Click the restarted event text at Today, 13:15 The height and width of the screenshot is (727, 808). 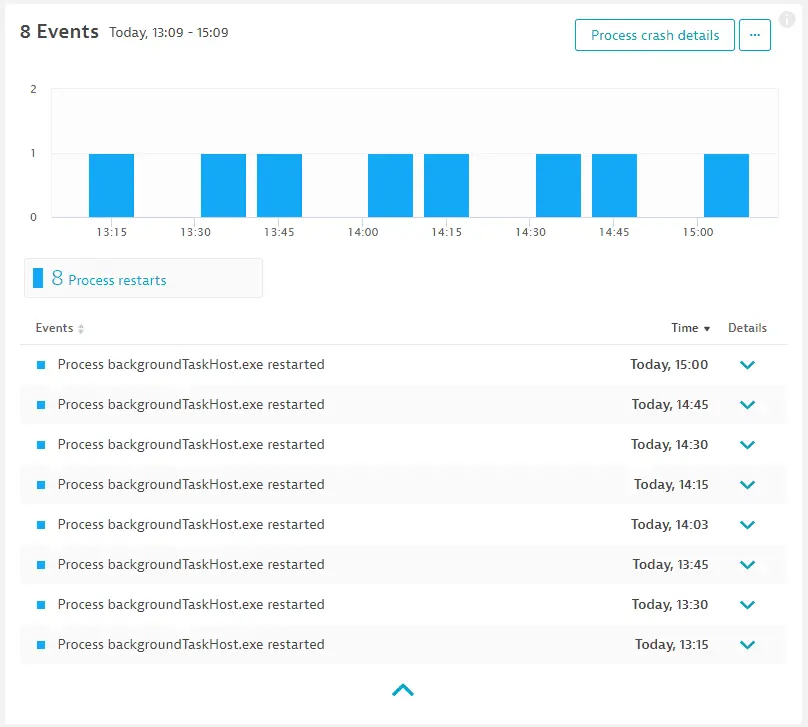pyautogui.click(x=191, y=645)
